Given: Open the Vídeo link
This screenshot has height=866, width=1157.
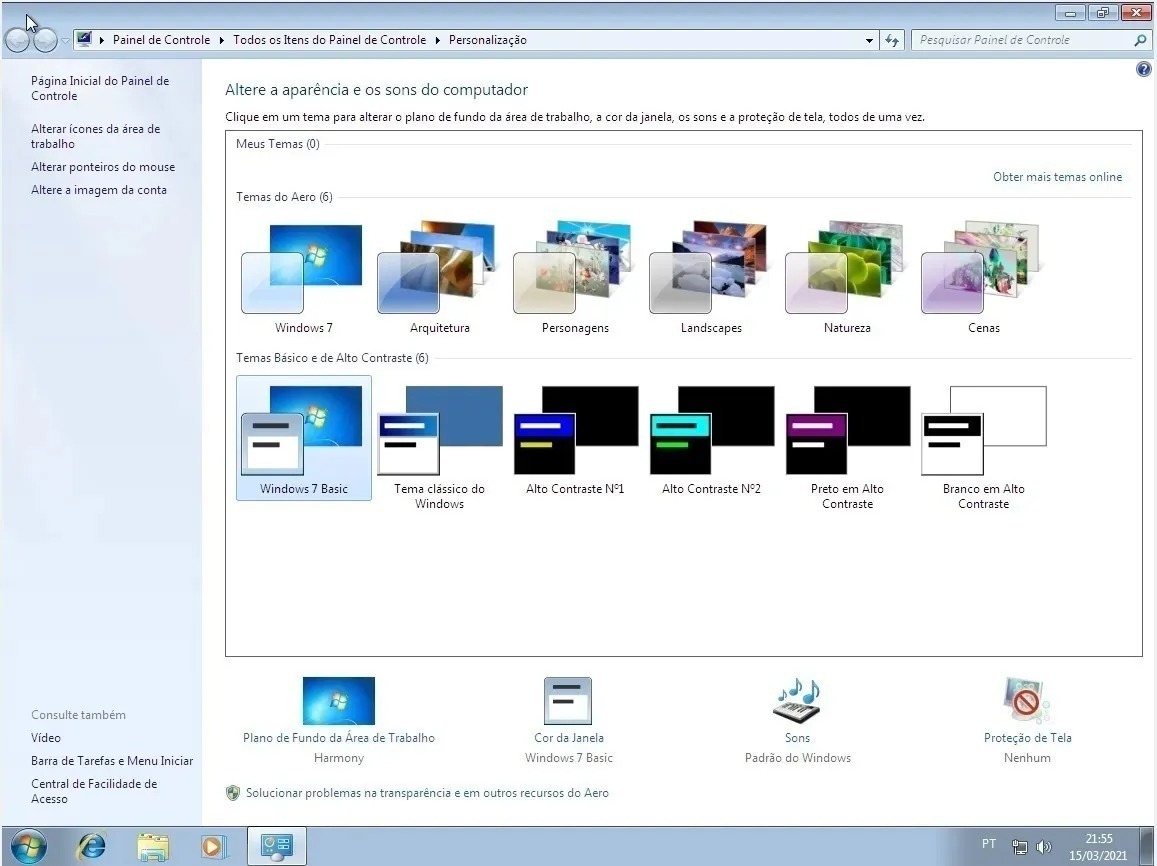Looking at the screenshot, I should coord(46,737).
